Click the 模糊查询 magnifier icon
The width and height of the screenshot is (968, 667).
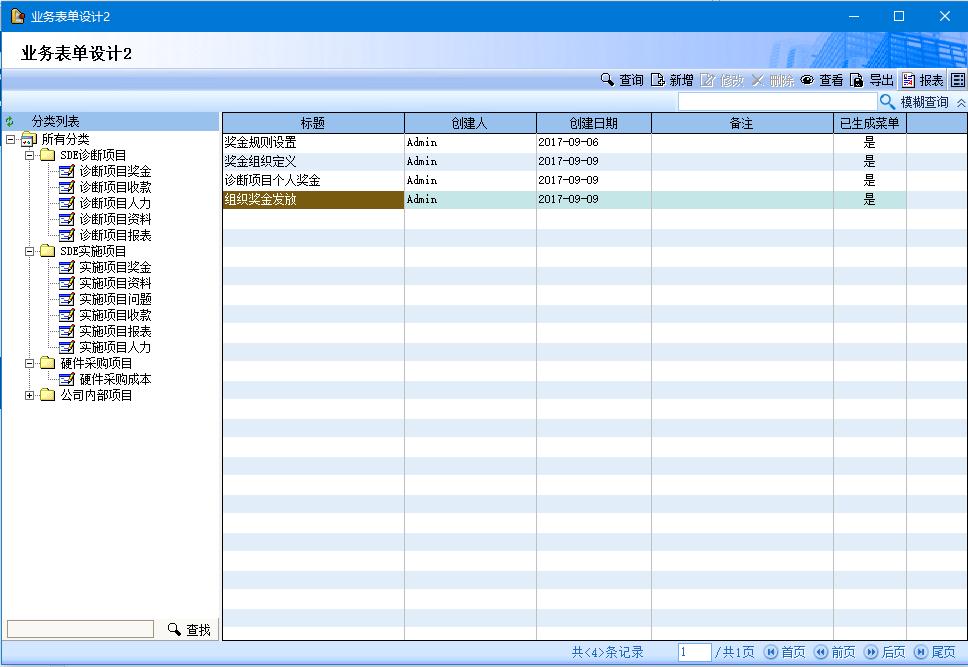click(887, 102)
